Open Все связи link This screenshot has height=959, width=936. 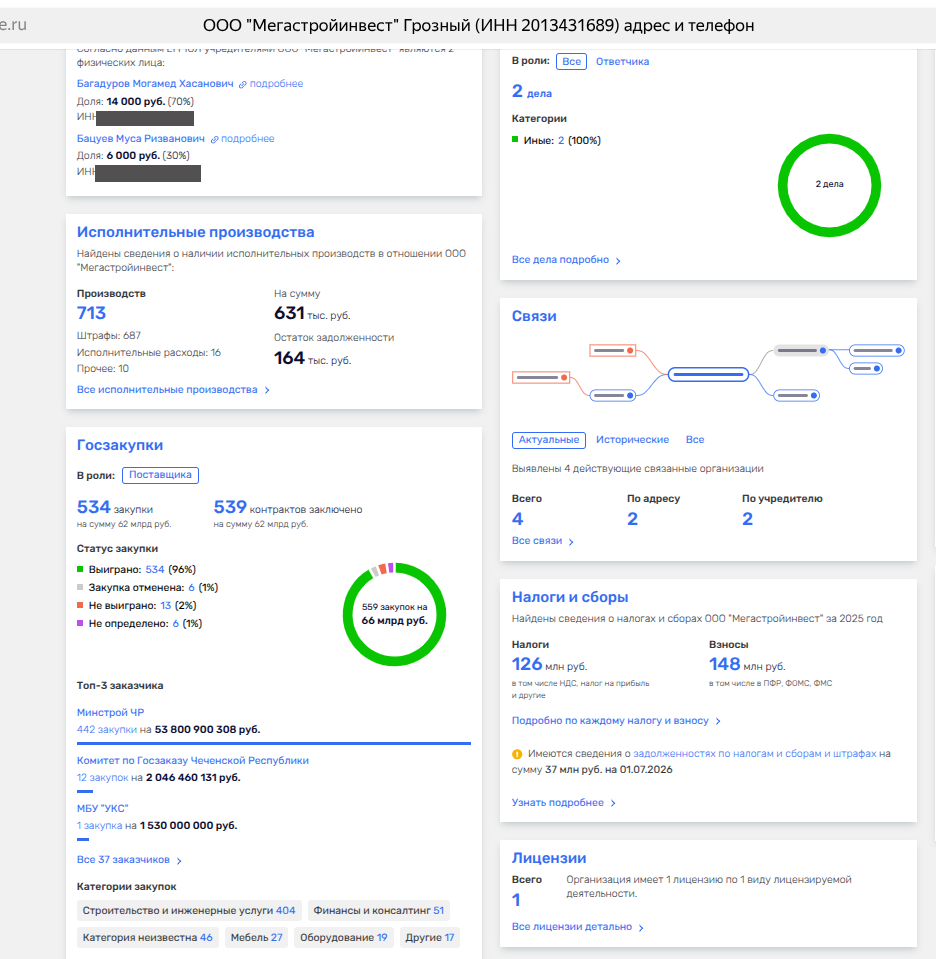click(537, 541)
